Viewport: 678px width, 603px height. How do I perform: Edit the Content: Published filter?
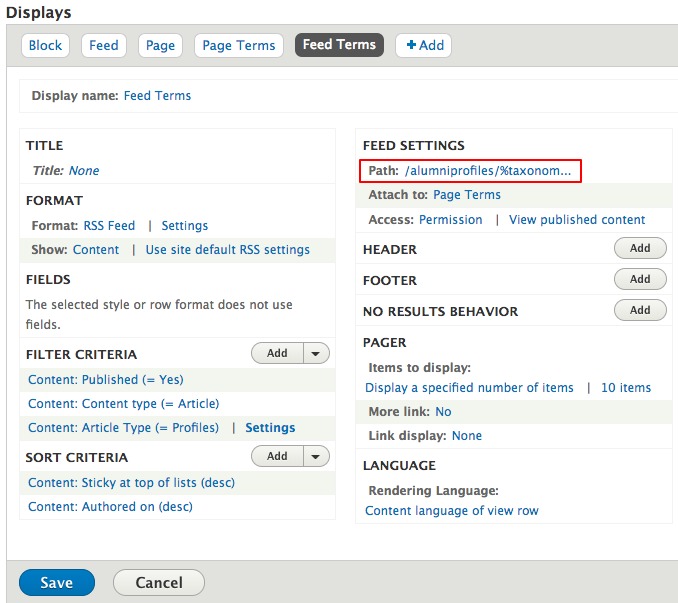tap(106, 380)
